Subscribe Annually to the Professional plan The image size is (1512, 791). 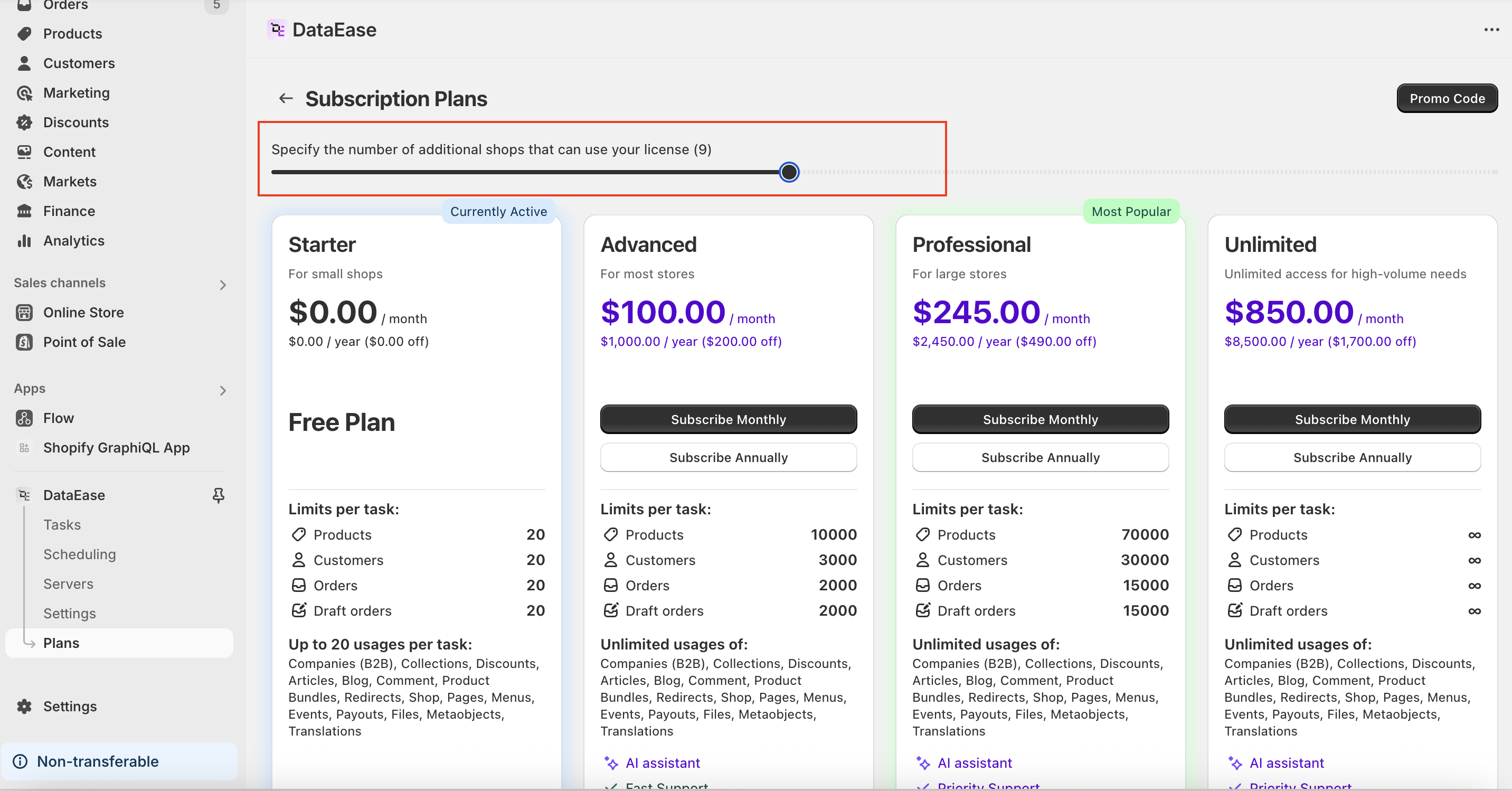1040,457
